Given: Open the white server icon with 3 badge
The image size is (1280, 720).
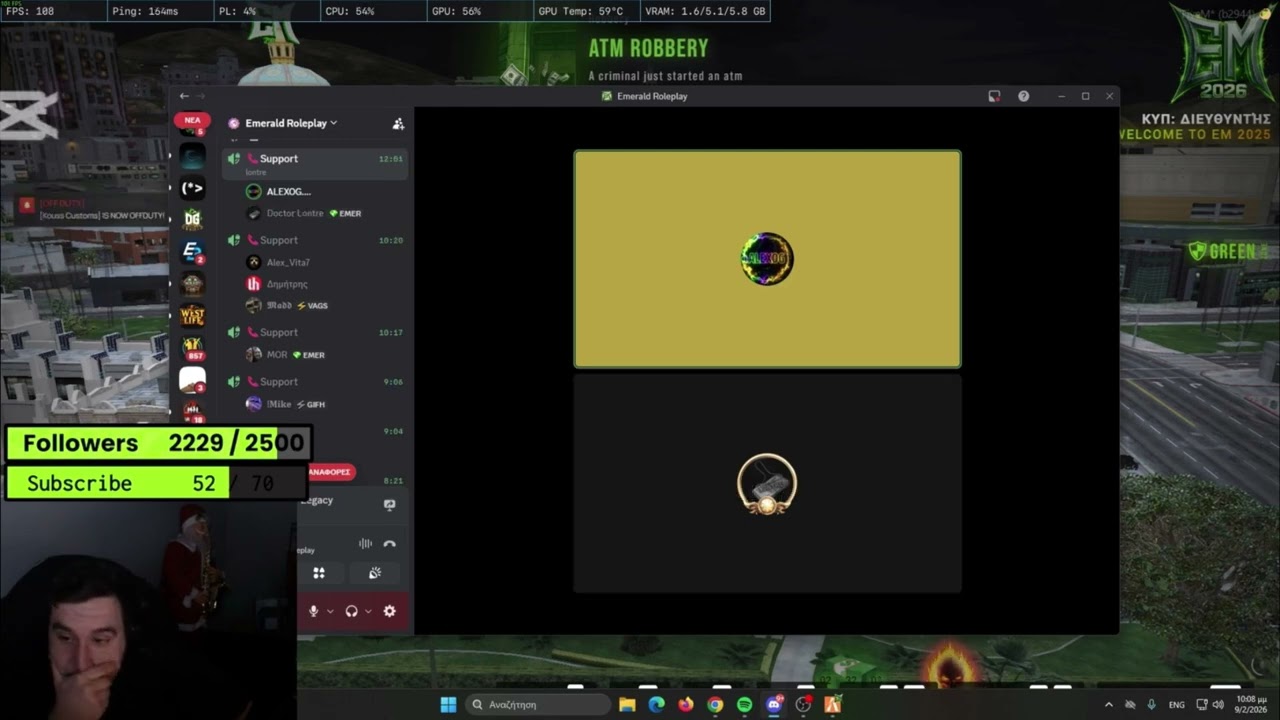Looking at the screenshot, I should [x=192, y=380].
